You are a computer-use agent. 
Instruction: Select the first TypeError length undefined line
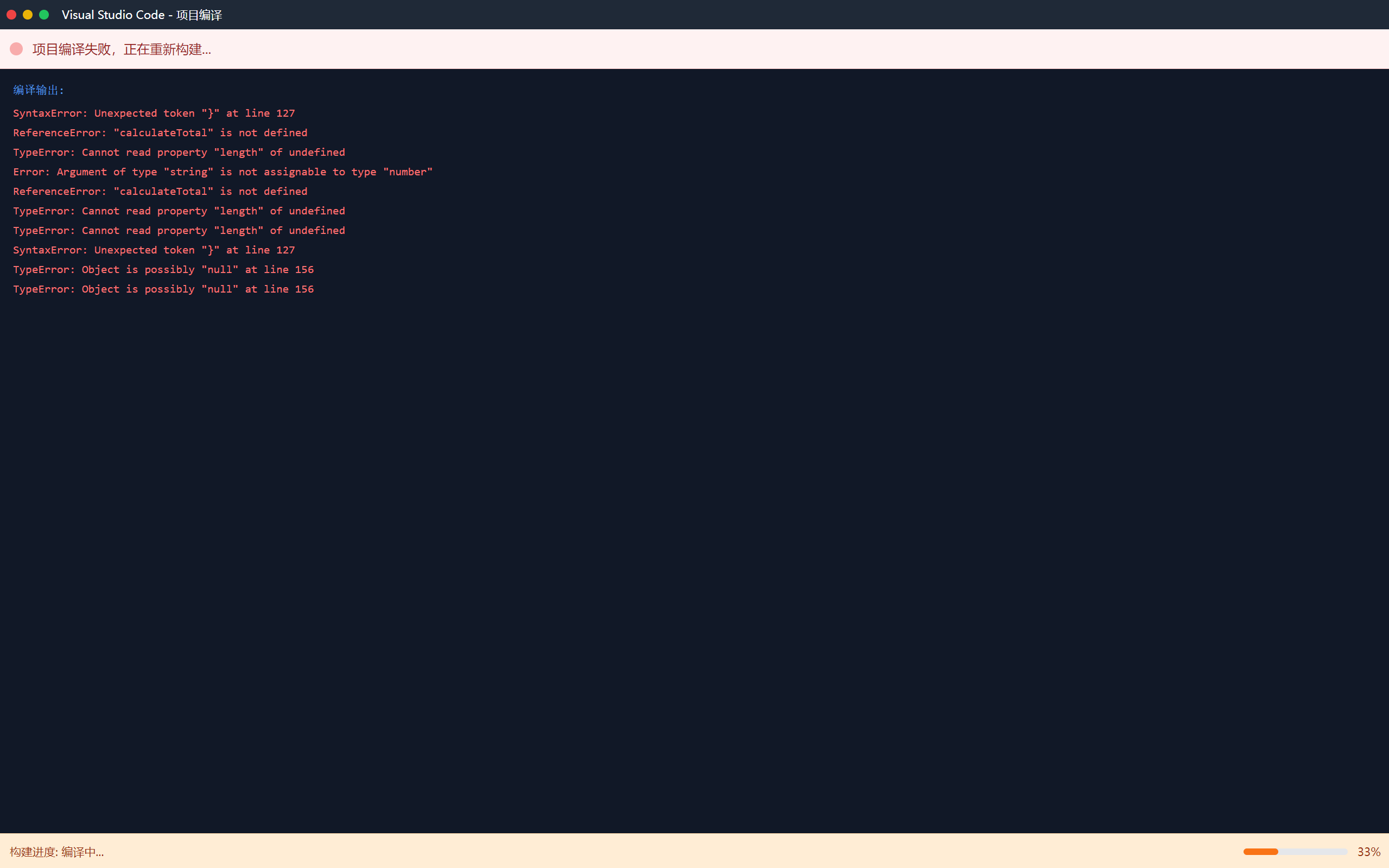(x=179, y=152)
